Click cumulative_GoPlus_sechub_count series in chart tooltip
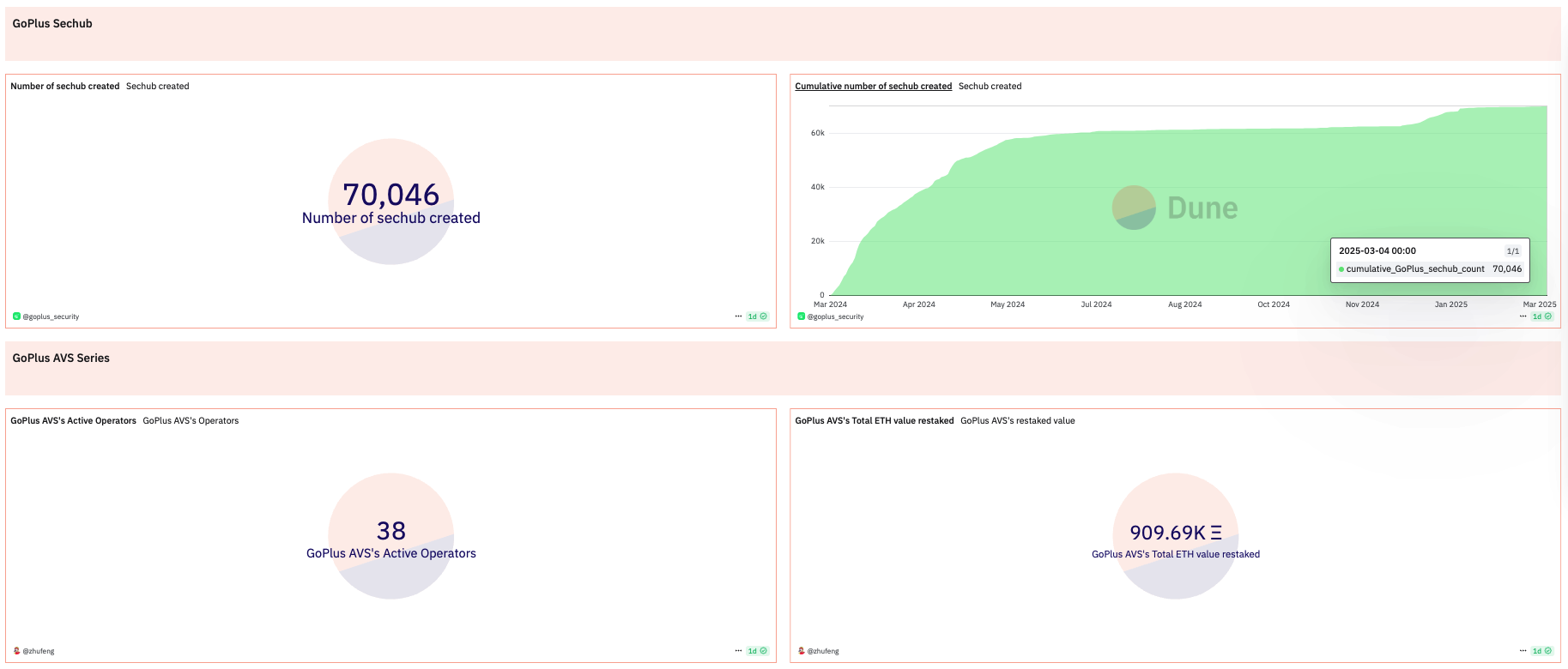The height and width of the screenshot is (669, 1568). pos(1415,269)
